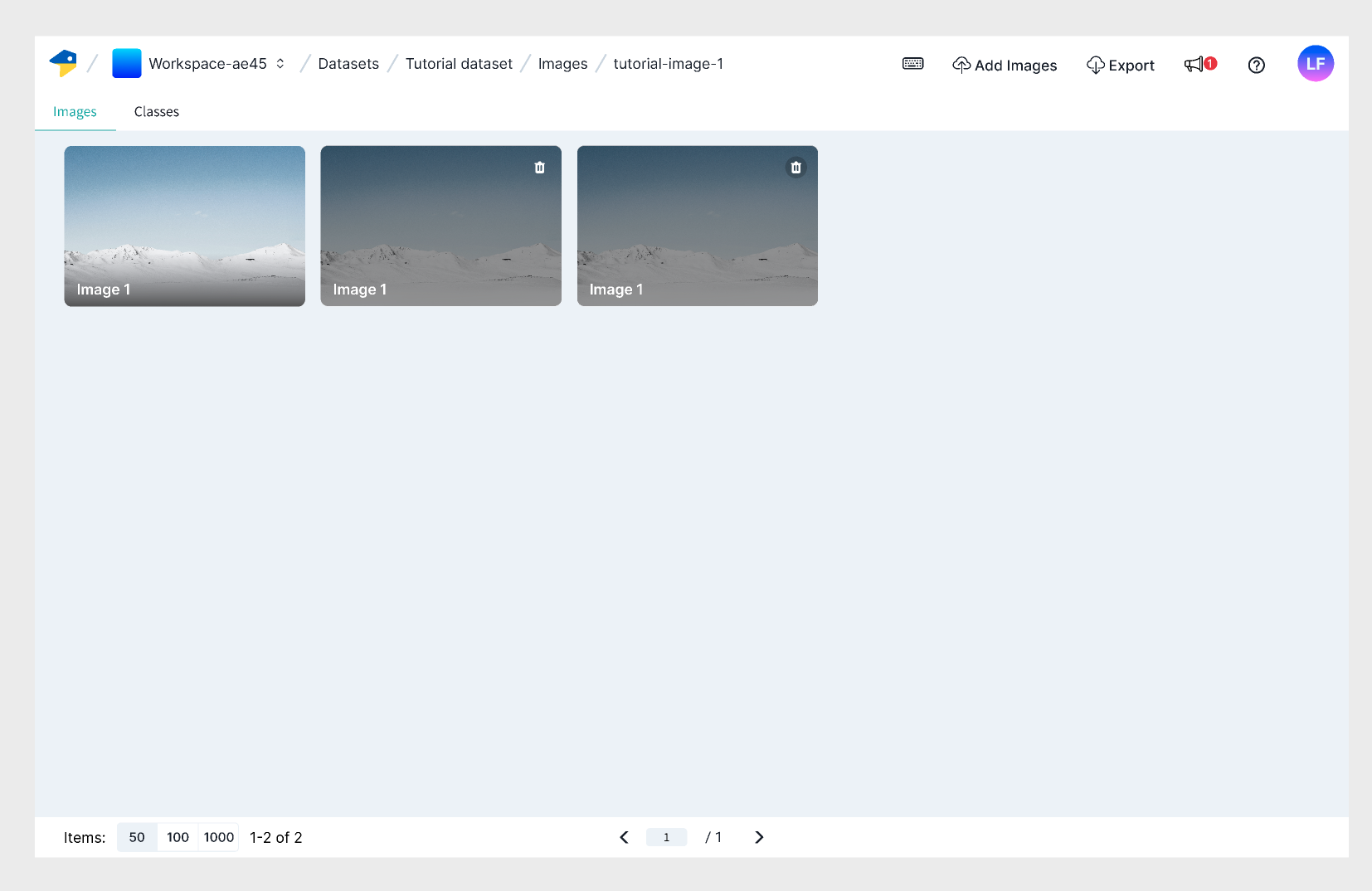Open Datasets from the breadcrumb

(348, 63)
